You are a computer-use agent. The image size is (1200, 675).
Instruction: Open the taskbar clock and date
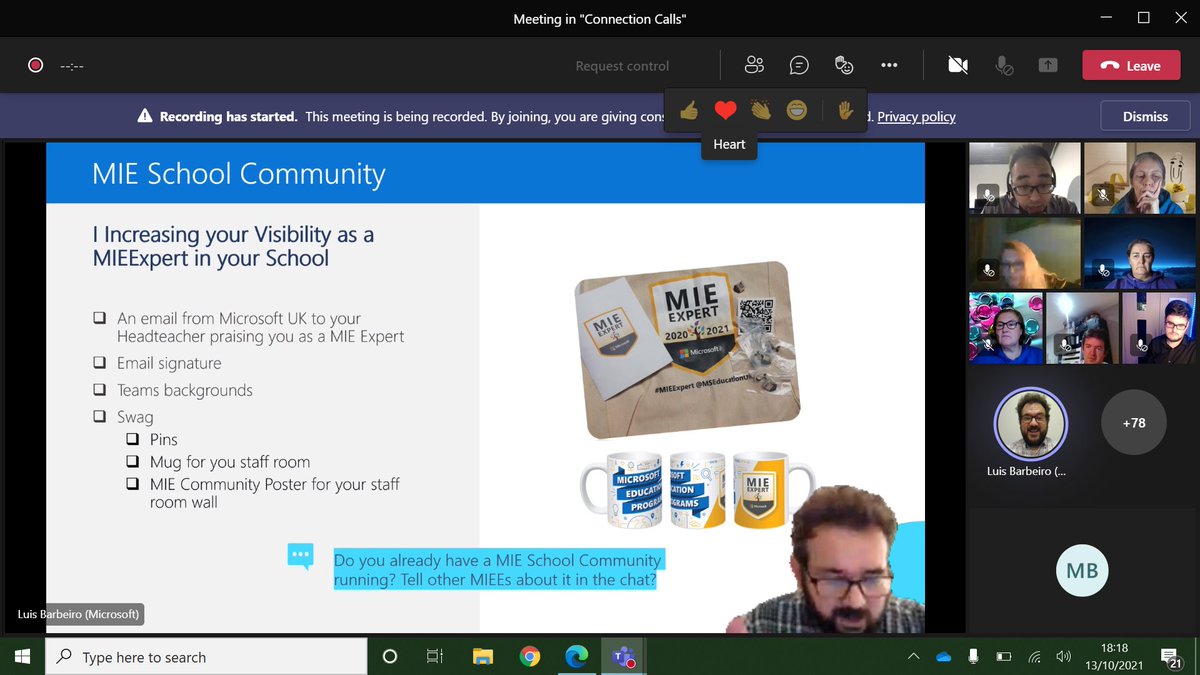[x=1113, y=657]
